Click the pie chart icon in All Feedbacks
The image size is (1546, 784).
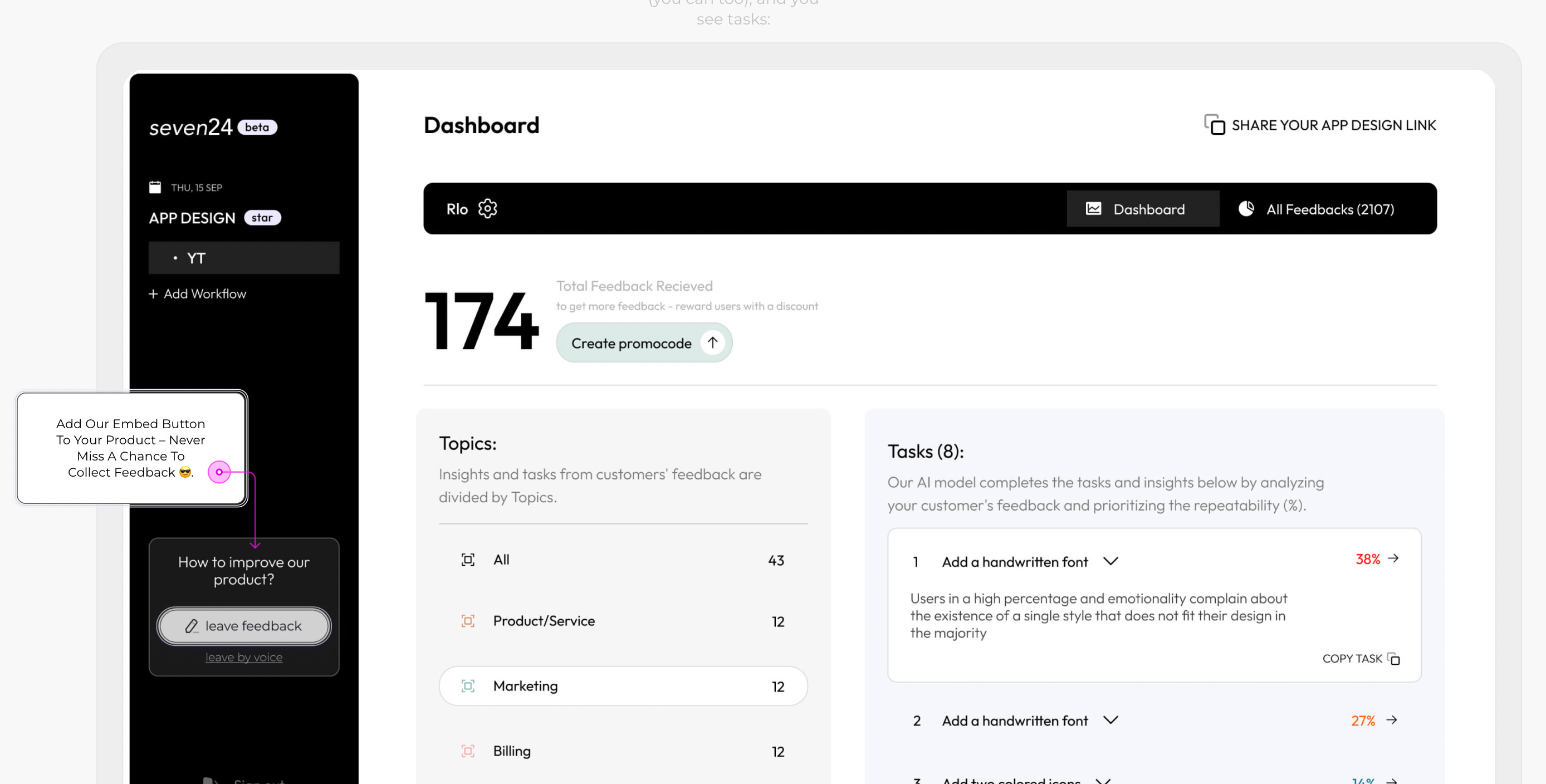pyautogui.click(x=1246, y=209)
